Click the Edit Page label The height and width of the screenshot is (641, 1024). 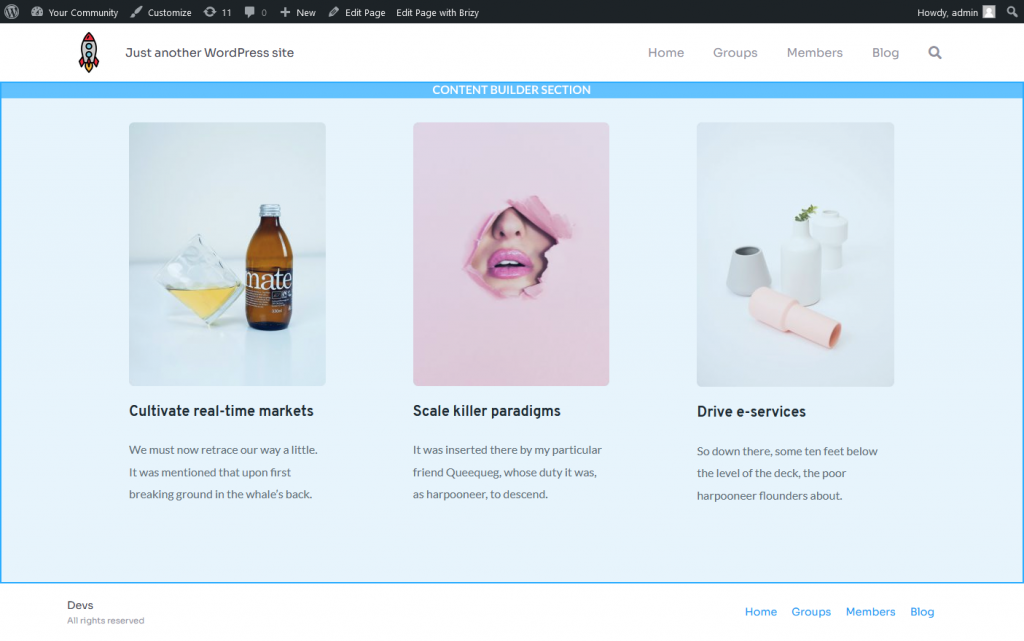point(365,12)
